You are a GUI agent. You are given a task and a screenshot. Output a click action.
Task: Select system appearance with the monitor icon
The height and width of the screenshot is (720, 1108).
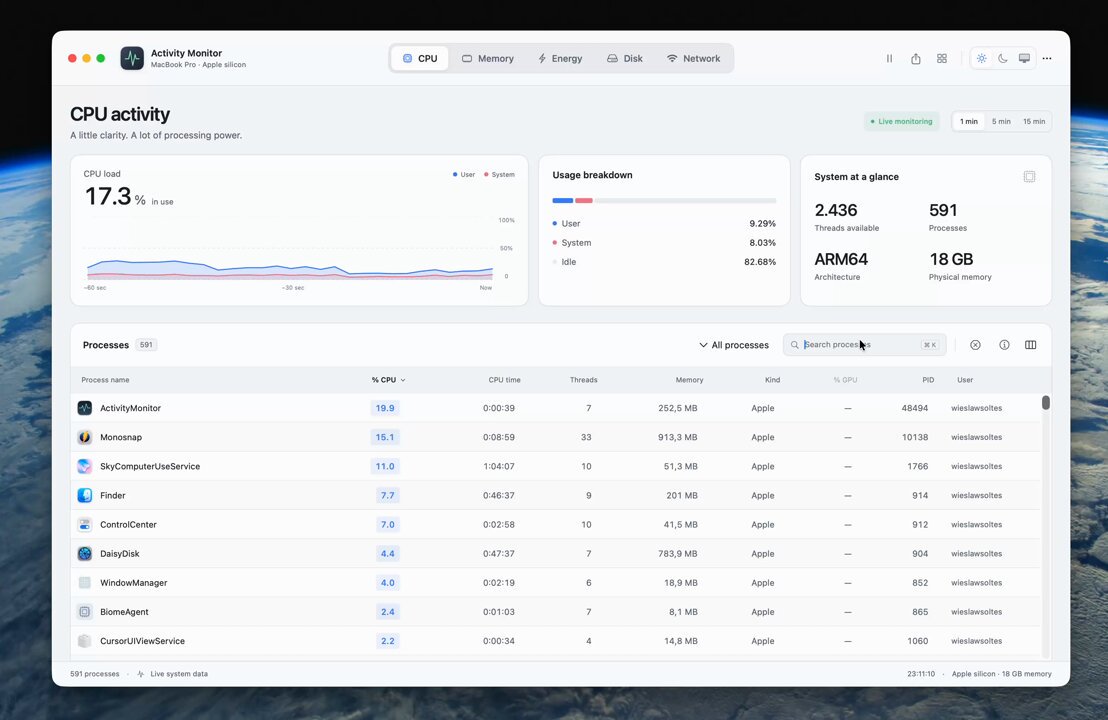point(1024,59)
